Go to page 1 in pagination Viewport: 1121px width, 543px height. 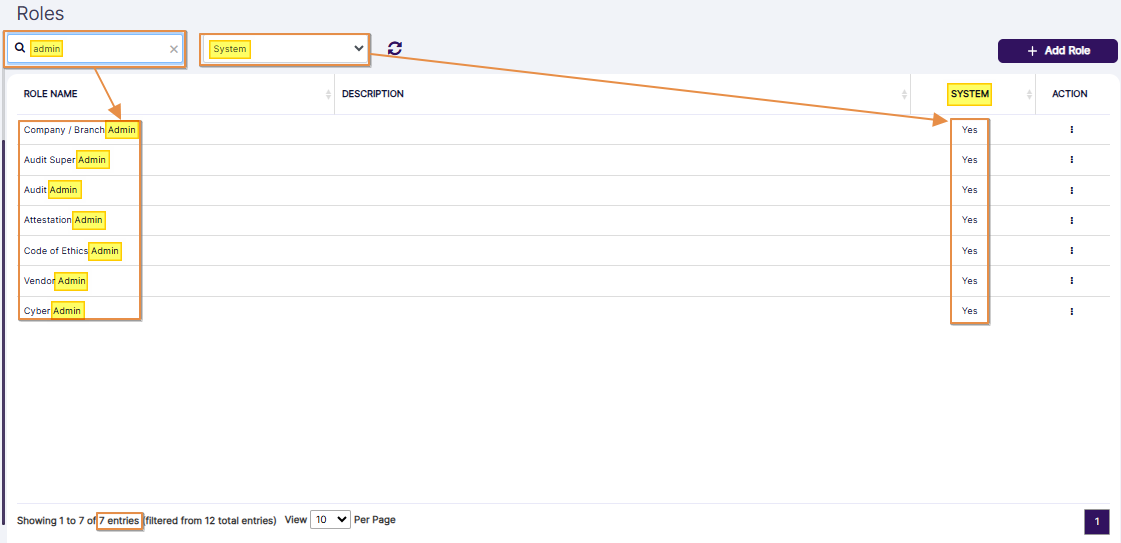coord(1096,522)
